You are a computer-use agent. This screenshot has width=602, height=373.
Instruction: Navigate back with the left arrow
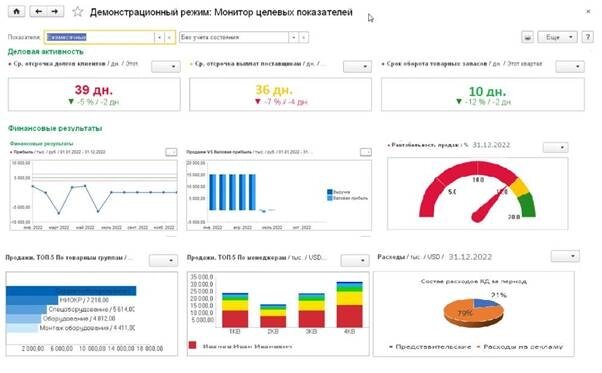[x=38, y=12]
